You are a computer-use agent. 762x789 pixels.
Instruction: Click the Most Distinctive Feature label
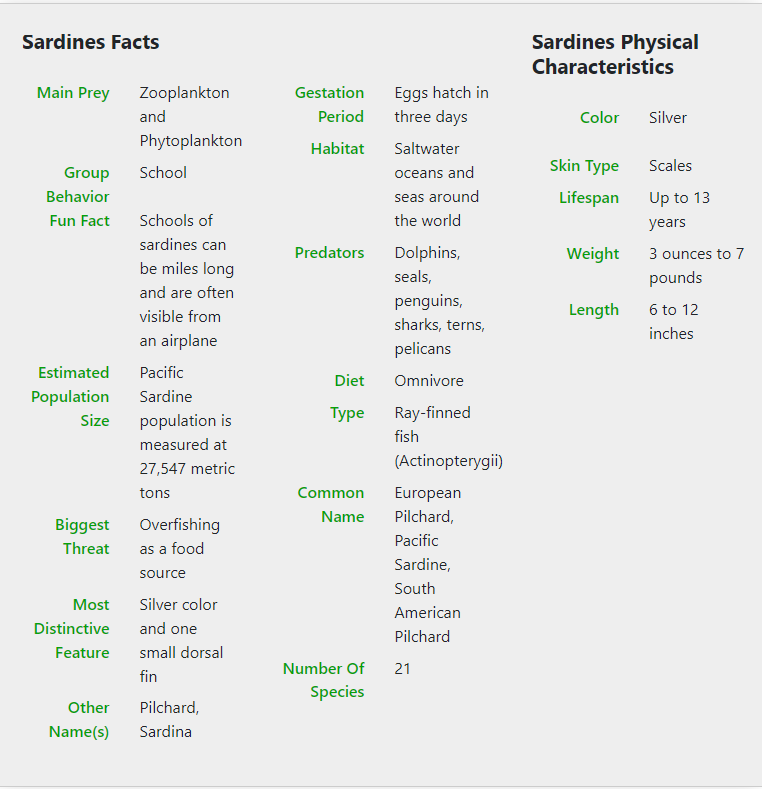coord(72,629)
